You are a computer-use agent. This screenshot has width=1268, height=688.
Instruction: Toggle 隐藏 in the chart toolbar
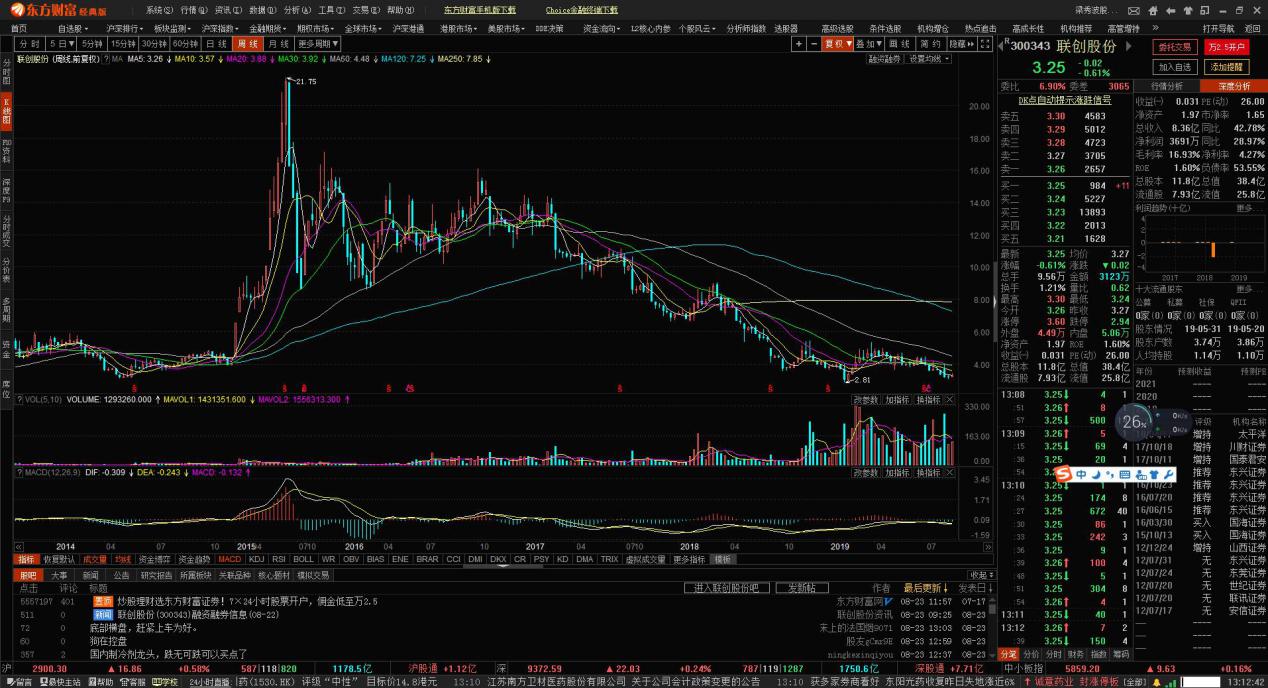tap(961, 44)
